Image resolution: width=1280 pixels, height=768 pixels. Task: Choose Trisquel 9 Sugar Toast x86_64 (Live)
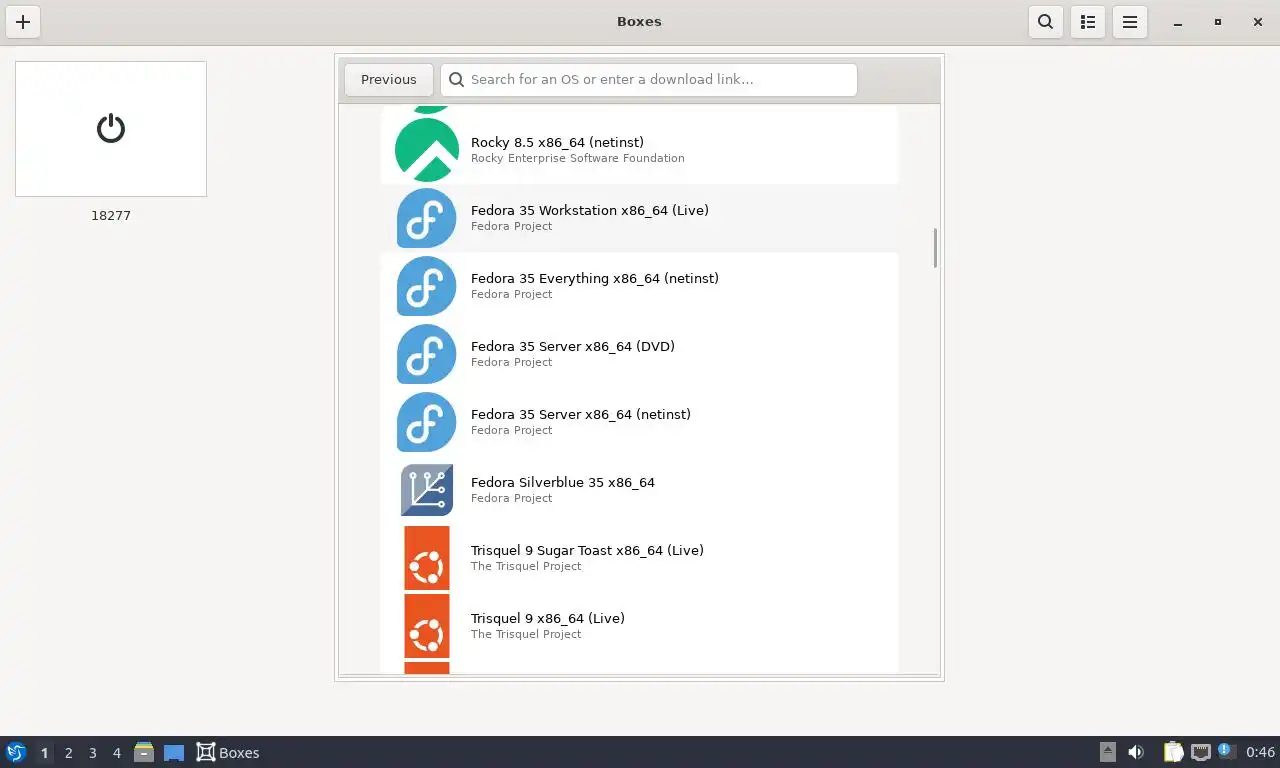coord(587,550)
